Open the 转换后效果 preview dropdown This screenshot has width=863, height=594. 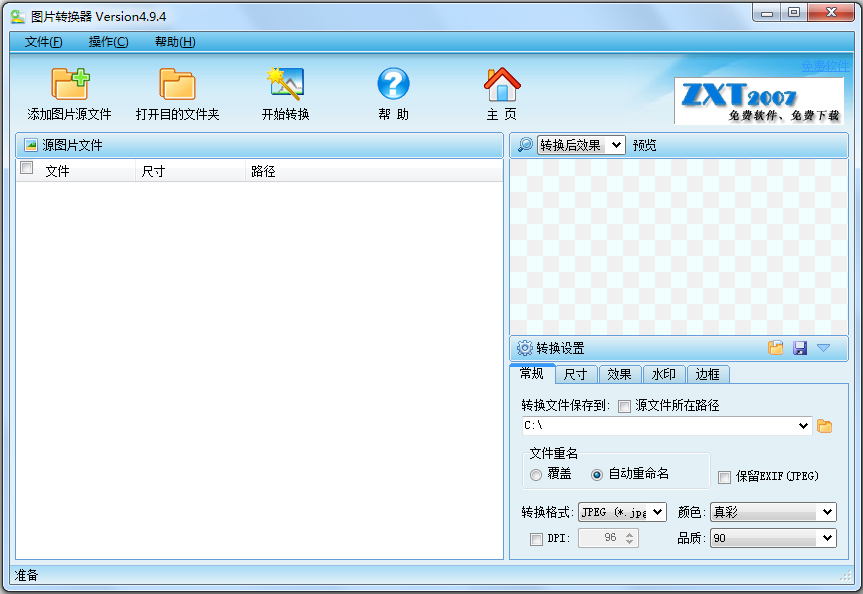(581, 145)
